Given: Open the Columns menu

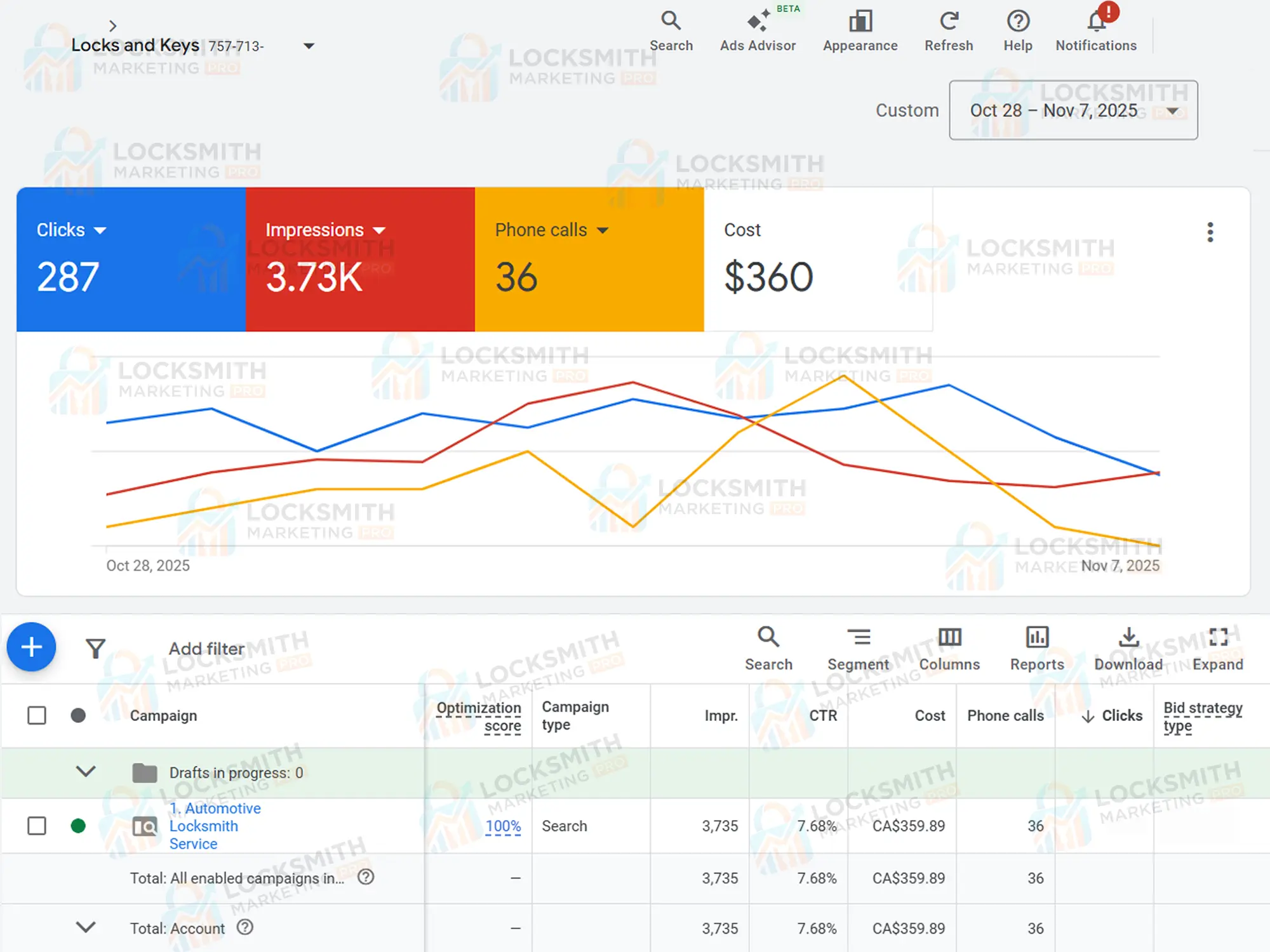Looking at the screenshot, I should 949,647.
